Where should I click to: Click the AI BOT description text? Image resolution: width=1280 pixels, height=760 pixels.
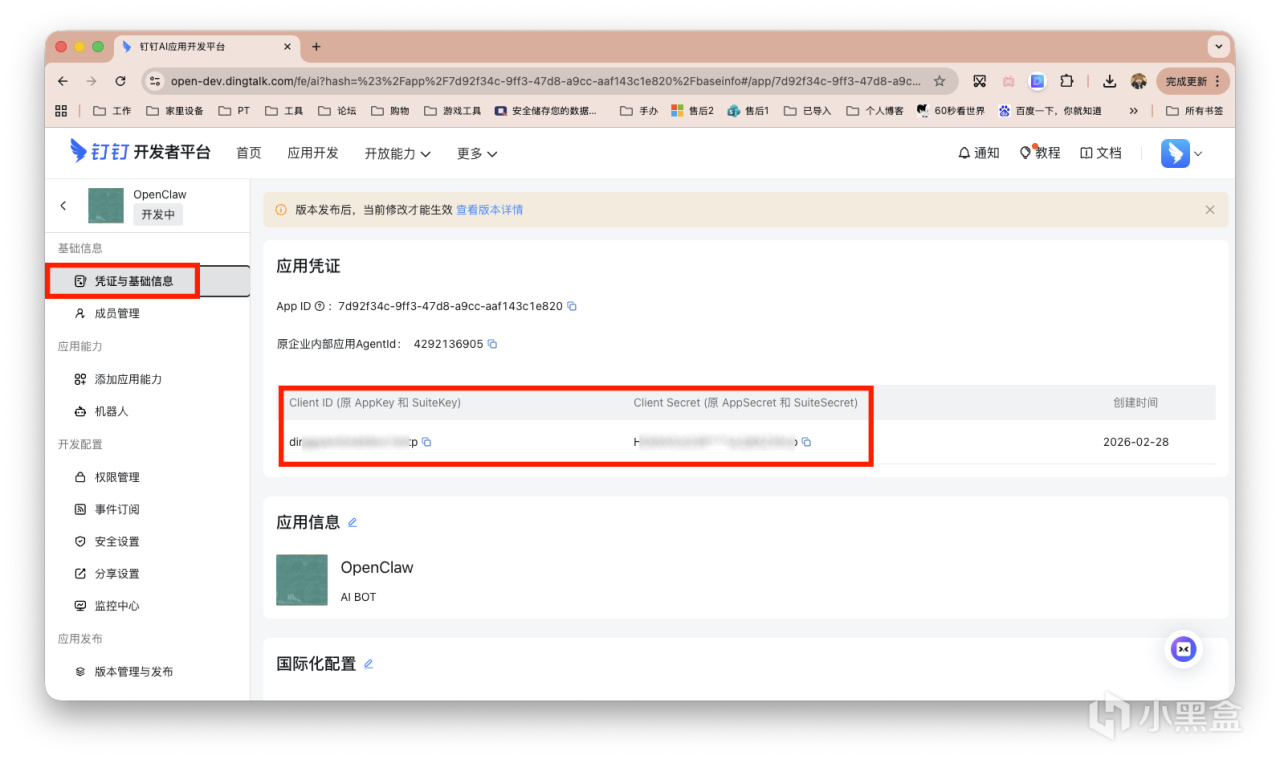[x=359, y=597]
